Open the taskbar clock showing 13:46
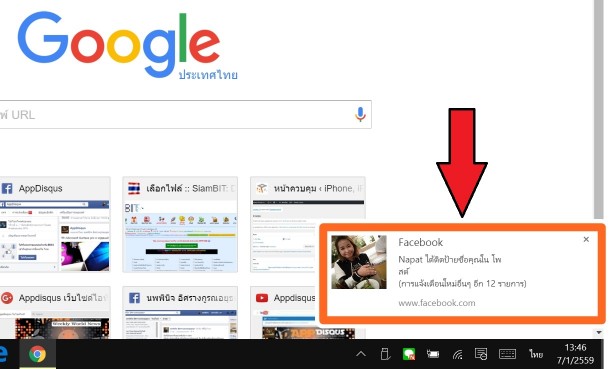Screen dimensions: 610x369 [575, 354]
